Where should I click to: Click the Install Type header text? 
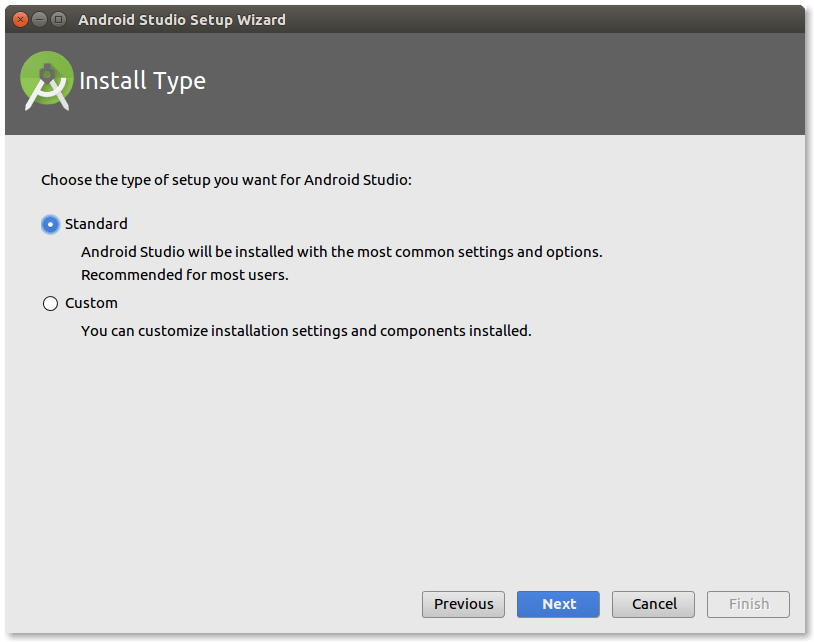click(142, 81)
